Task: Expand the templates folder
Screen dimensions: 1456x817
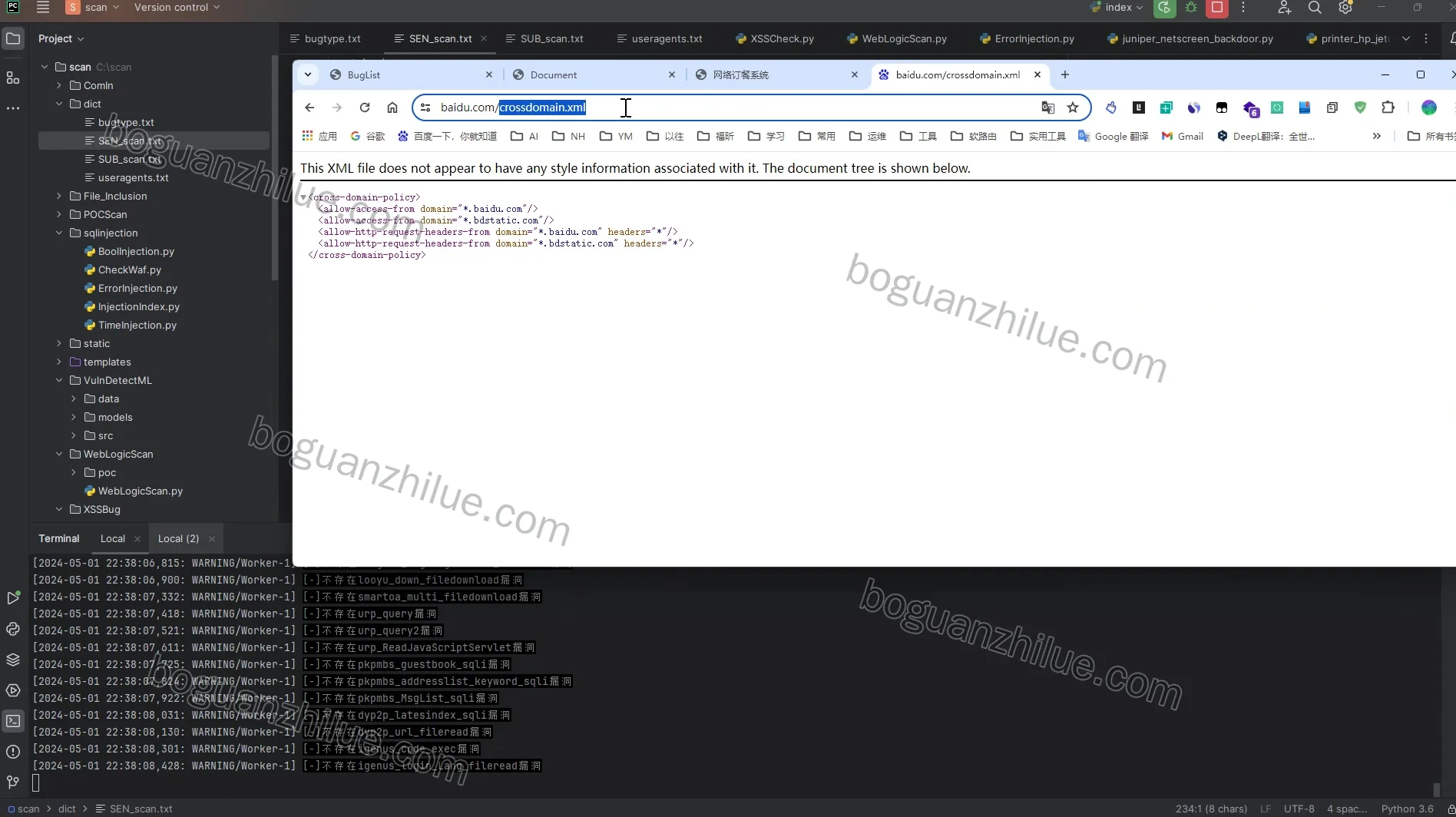Action: [59, 362]
